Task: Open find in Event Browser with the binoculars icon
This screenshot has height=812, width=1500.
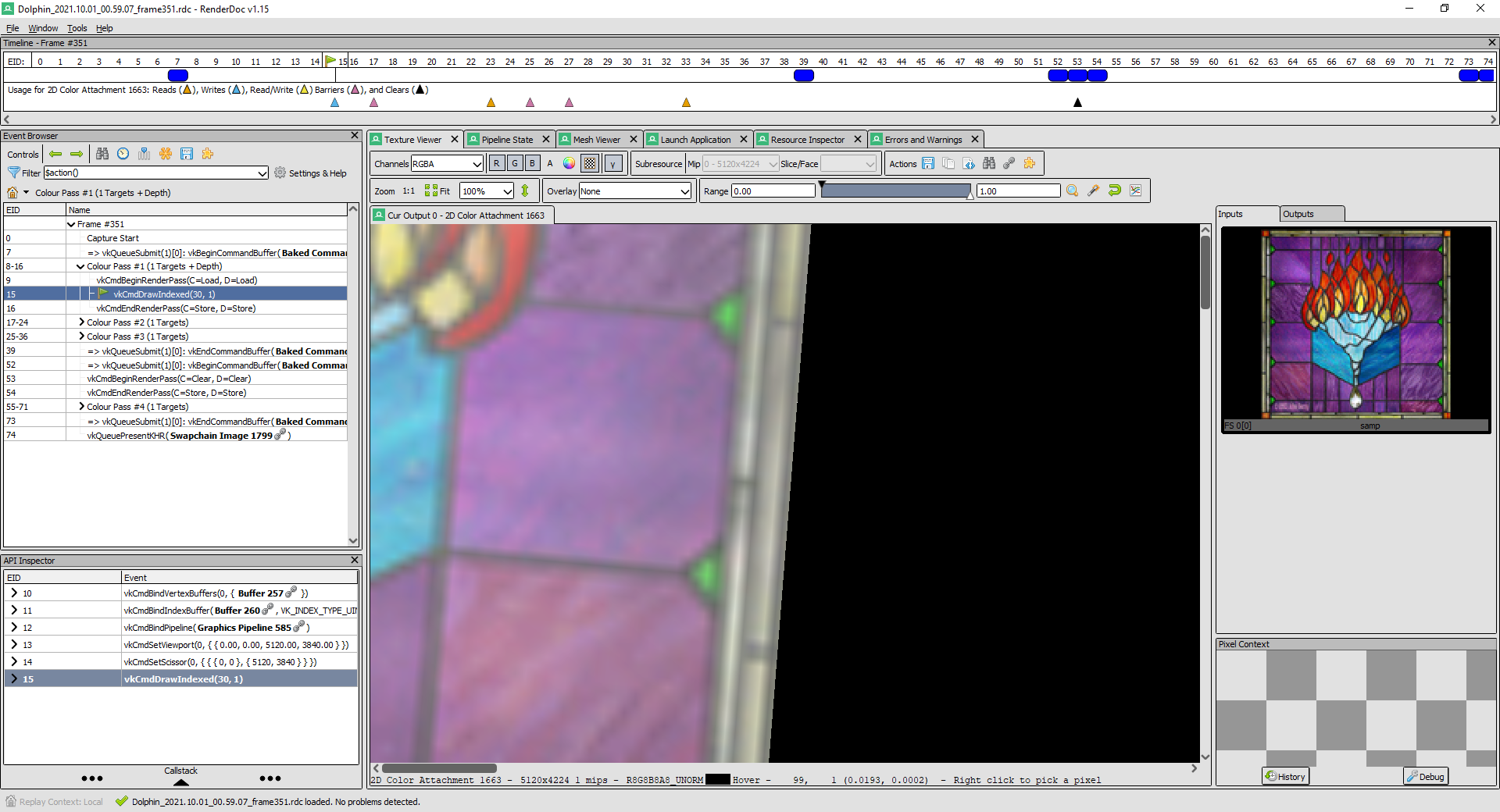Action: 102,154
